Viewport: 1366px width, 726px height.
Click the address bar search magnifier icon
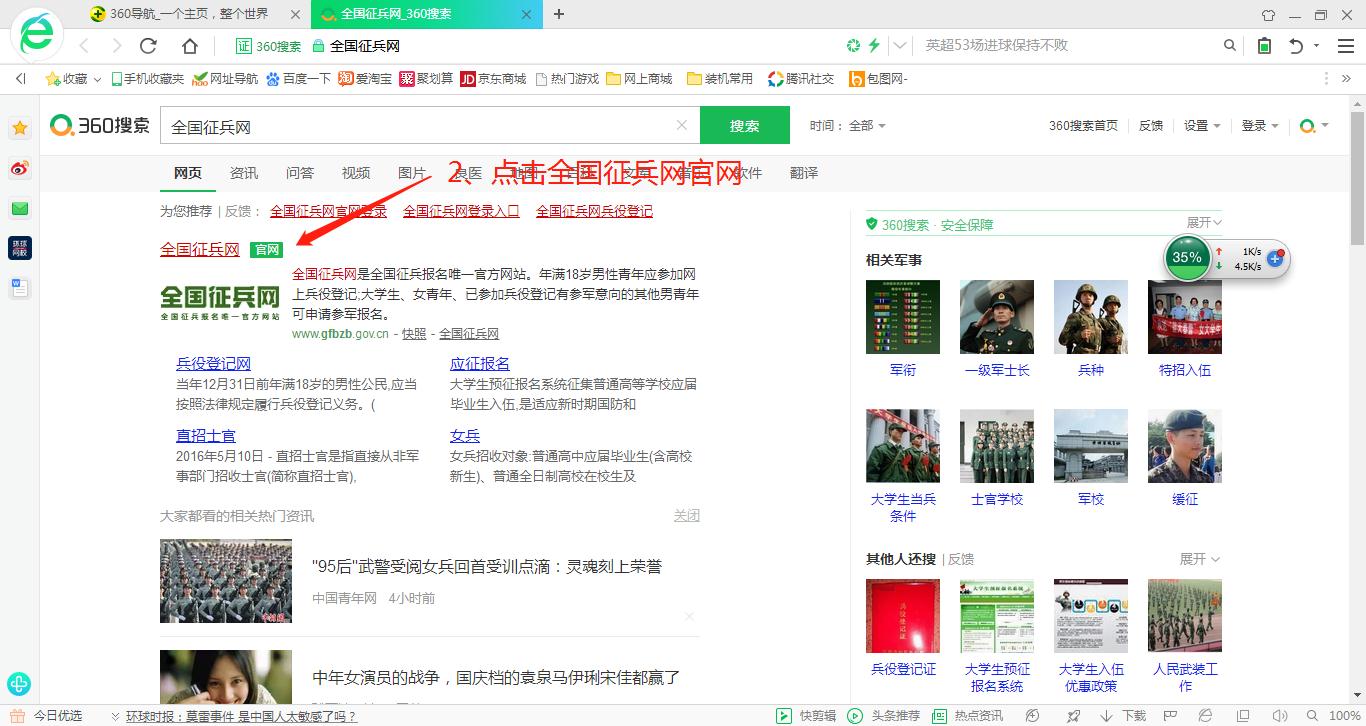pyautogui.click(x=1231, y=46)
